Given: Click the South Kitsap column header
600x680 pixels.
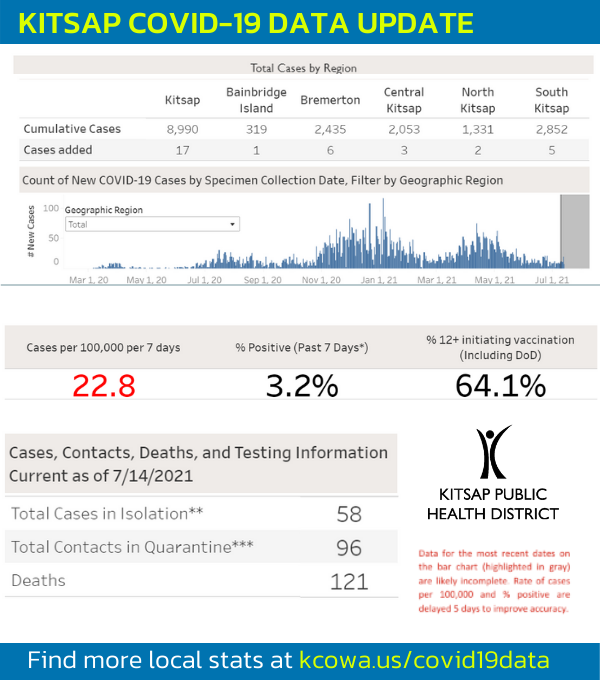Looking at the screenshot, I should 551,100.
